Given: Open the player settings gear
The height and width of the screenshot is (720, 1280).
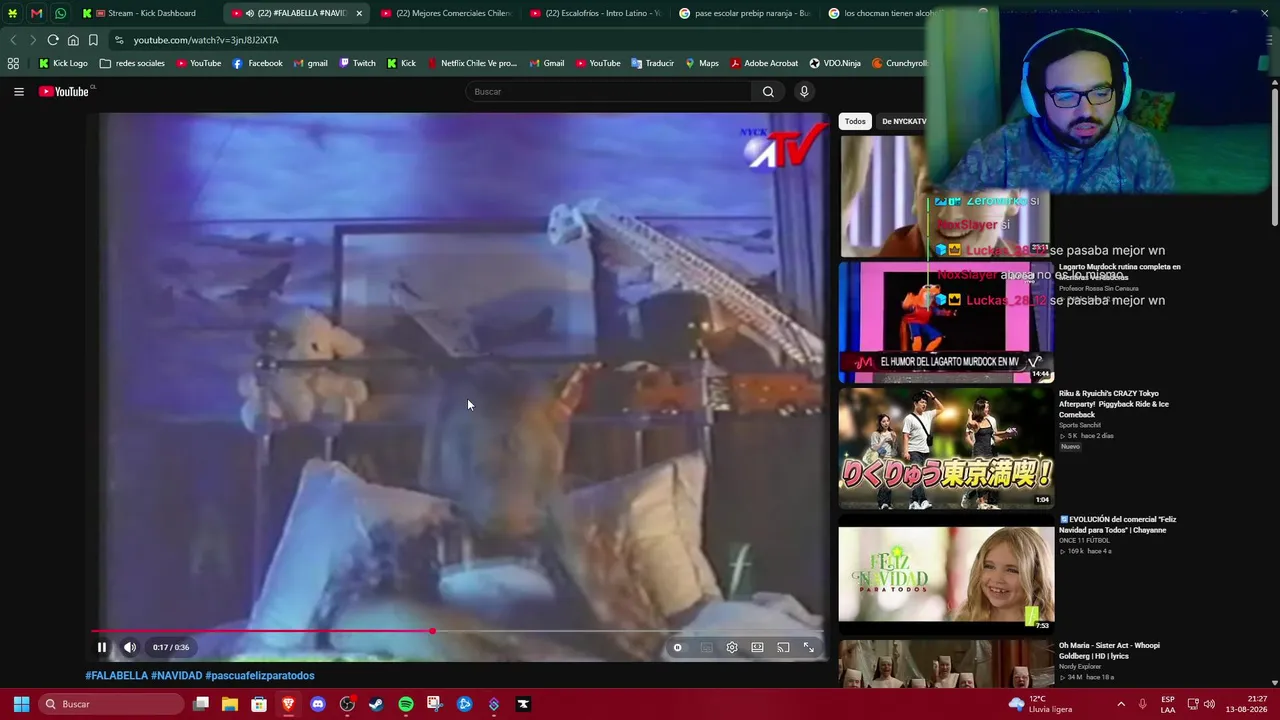Looking at the screenshot, I should pyautogui.click(x=732, y=647).
